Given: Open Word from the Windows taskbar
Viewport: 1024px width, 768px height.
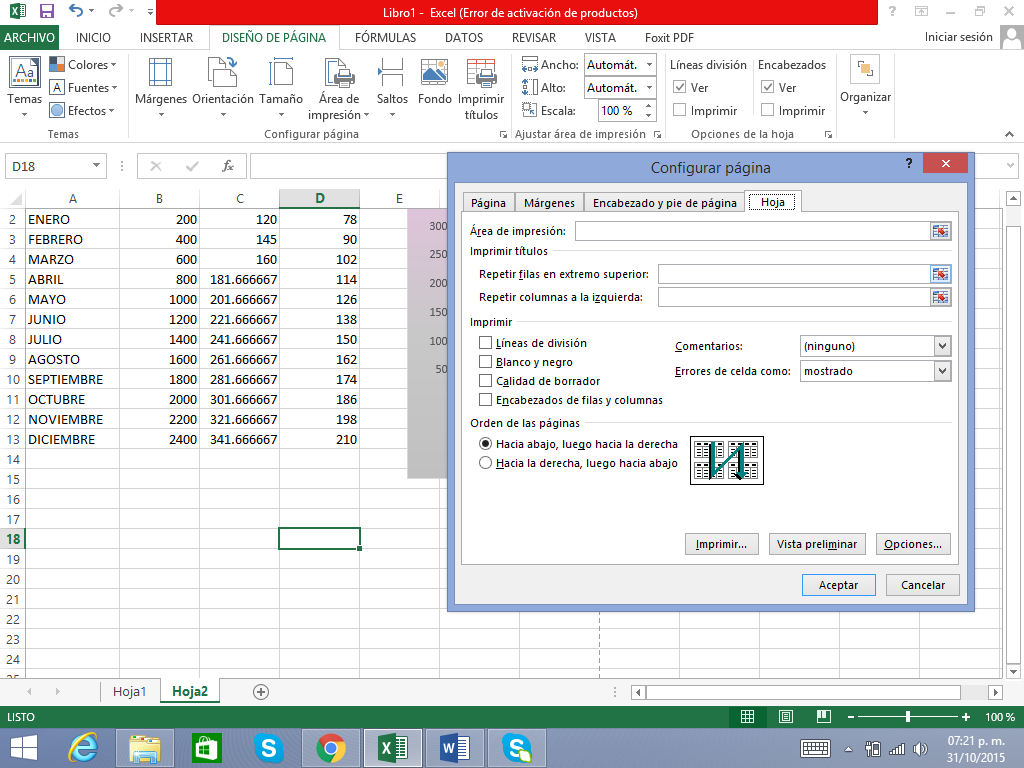Looking at the screenshot, I should (x=455, y=747).
